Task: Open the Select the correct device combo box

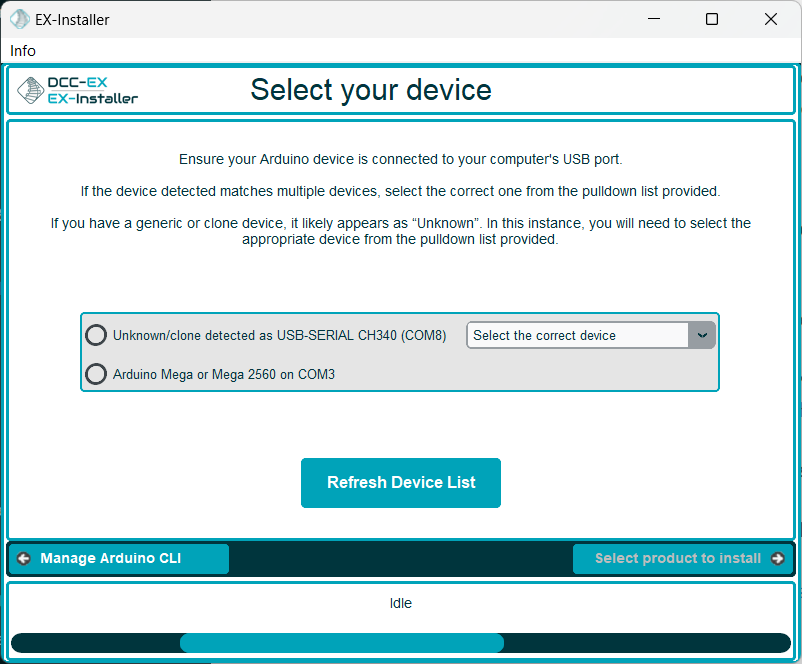Action: click(x=578, y=335)
